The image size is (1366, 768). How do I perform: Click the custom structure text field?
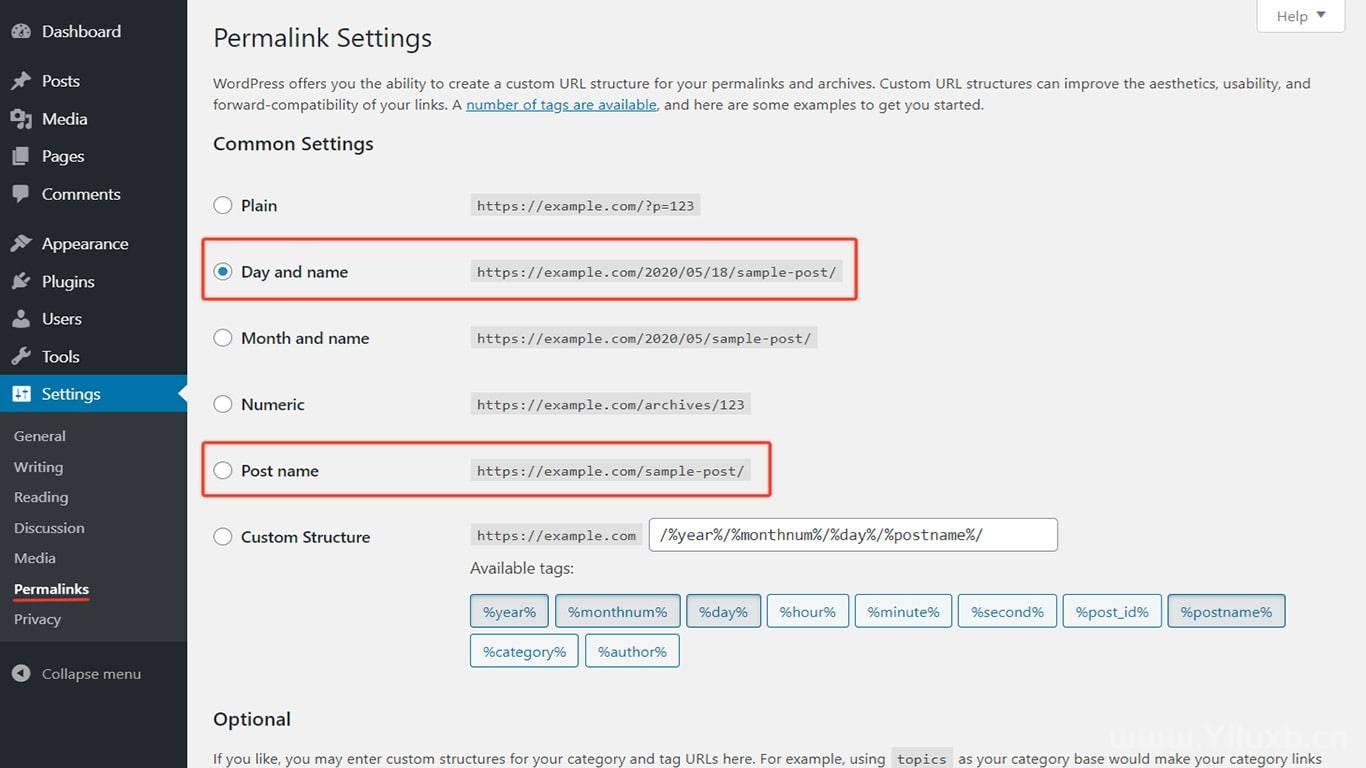(853, 535)
